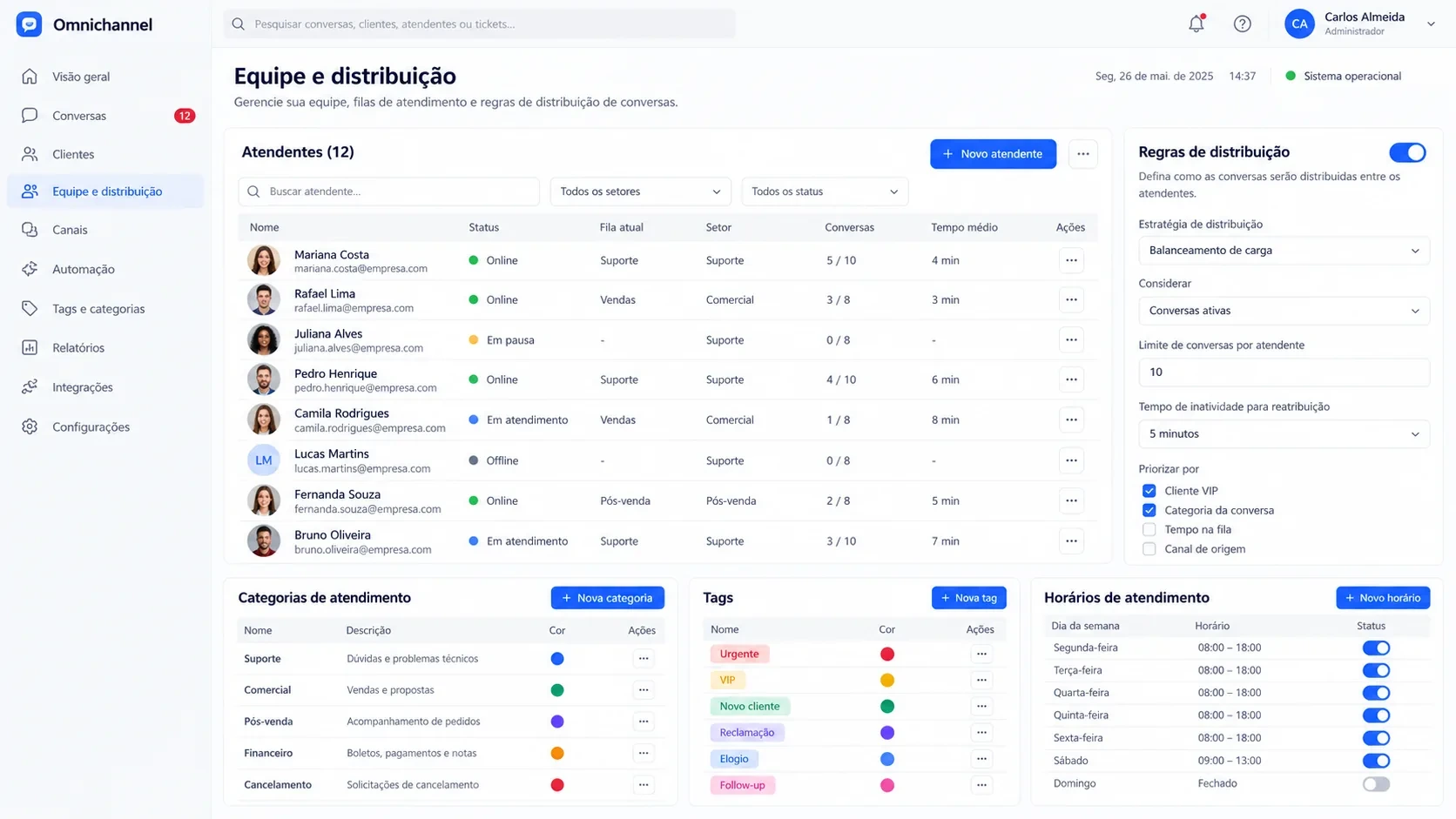The image size is (1456, 819).
Task: Click Reclamação tag label
Action: point(747,733)
